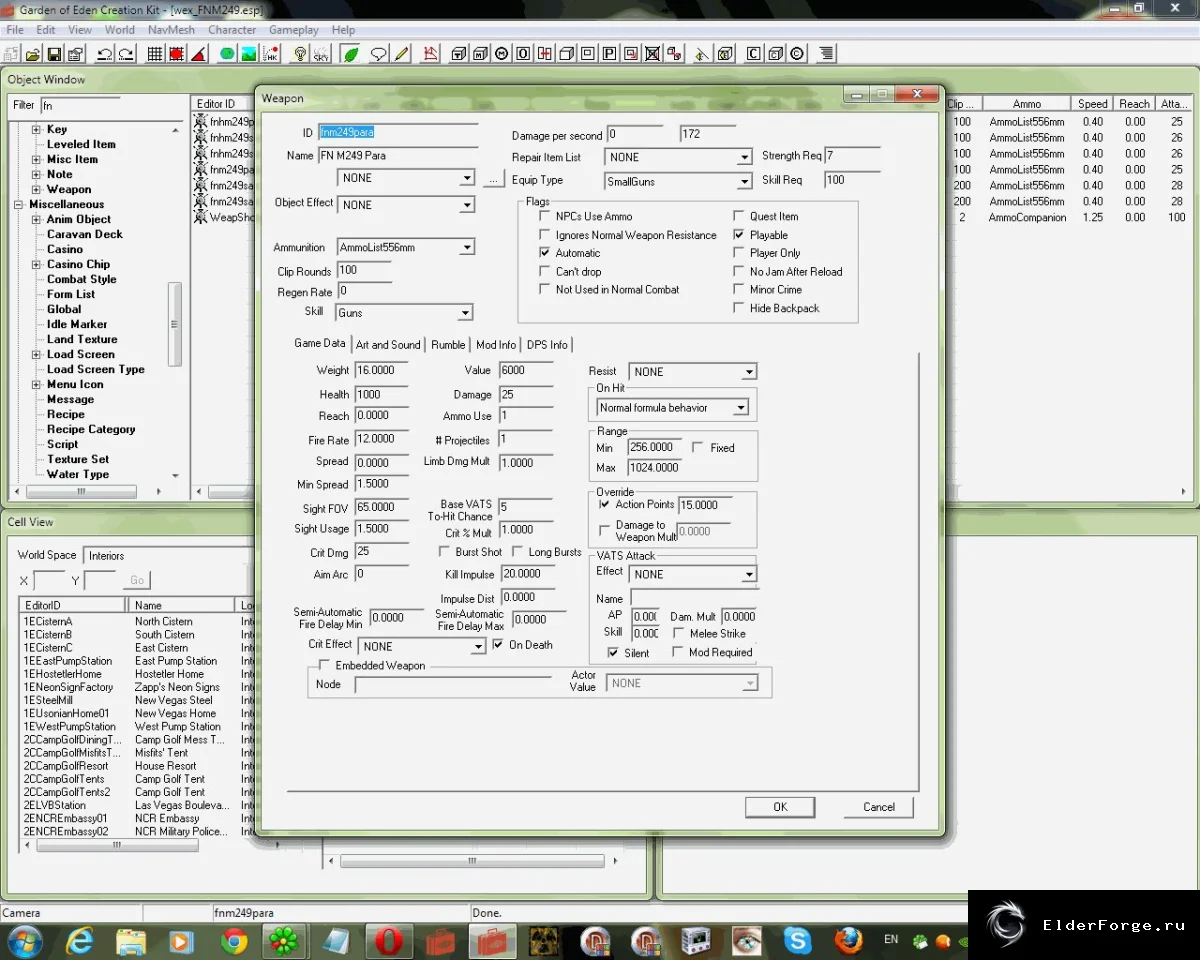Toggle the green leaf toolbar icon

(350, 54)
